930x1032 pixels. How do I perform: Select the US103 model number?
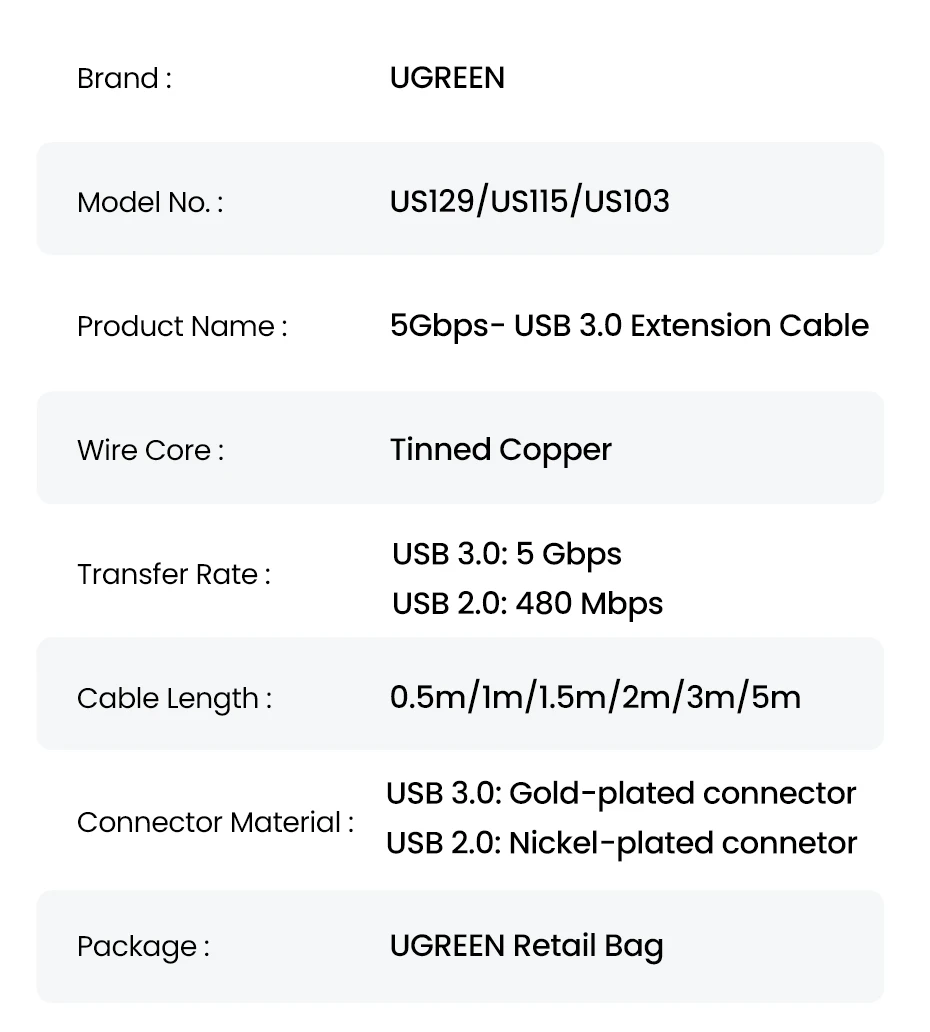click(x=627, y=201)
